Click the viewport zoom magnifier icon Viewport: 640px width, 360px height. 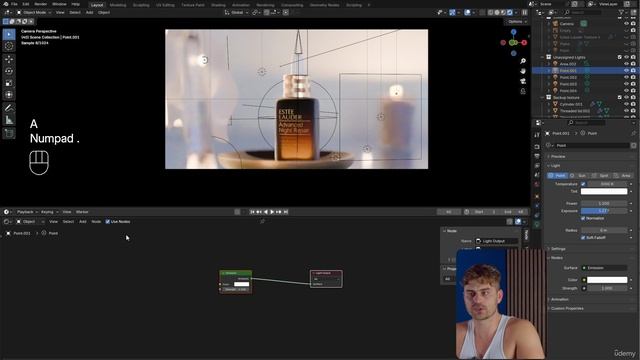tap(523, 61)
